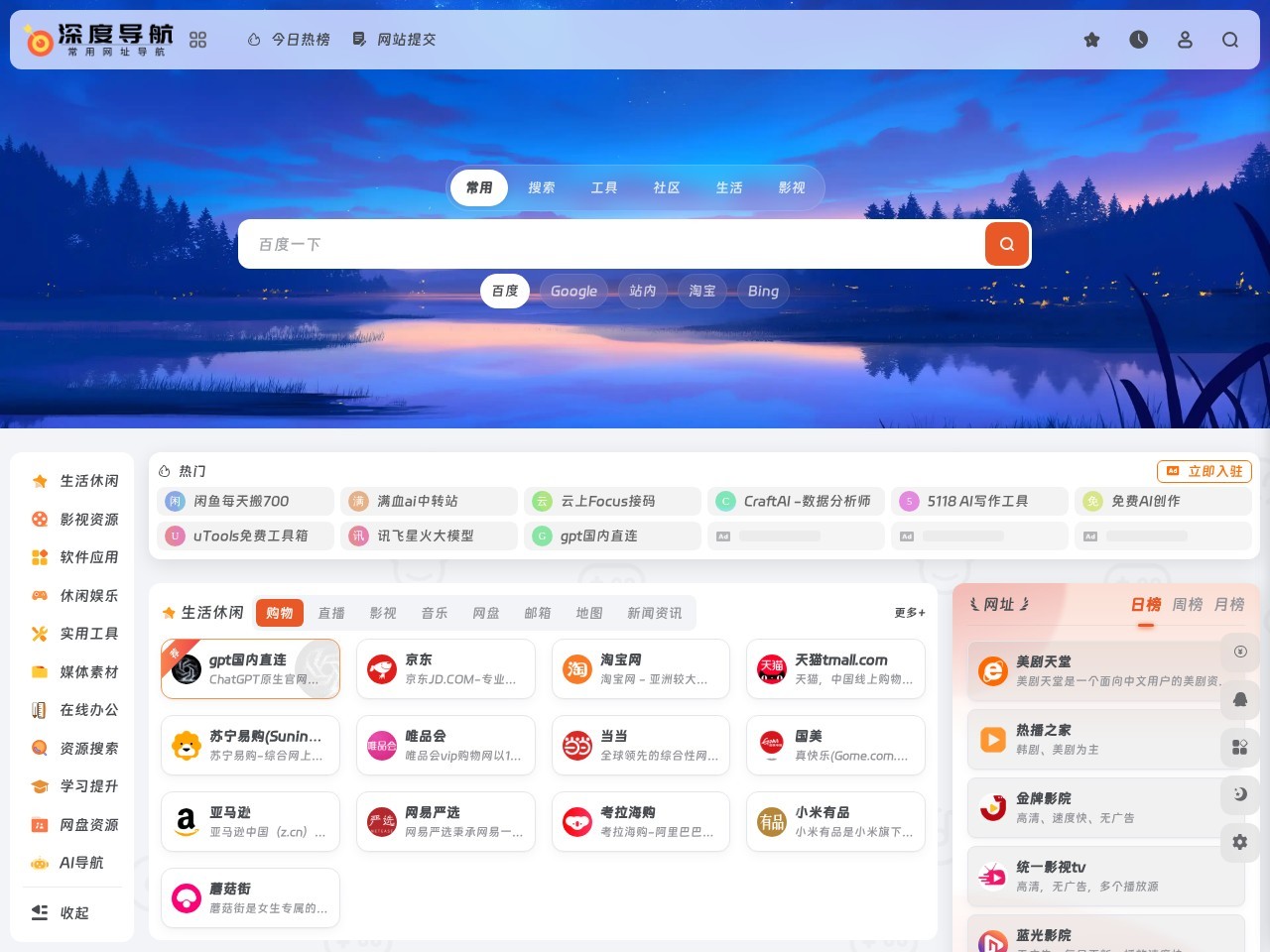
Task: Open 热播之家 in ranking list
Action: (1105, 739)
